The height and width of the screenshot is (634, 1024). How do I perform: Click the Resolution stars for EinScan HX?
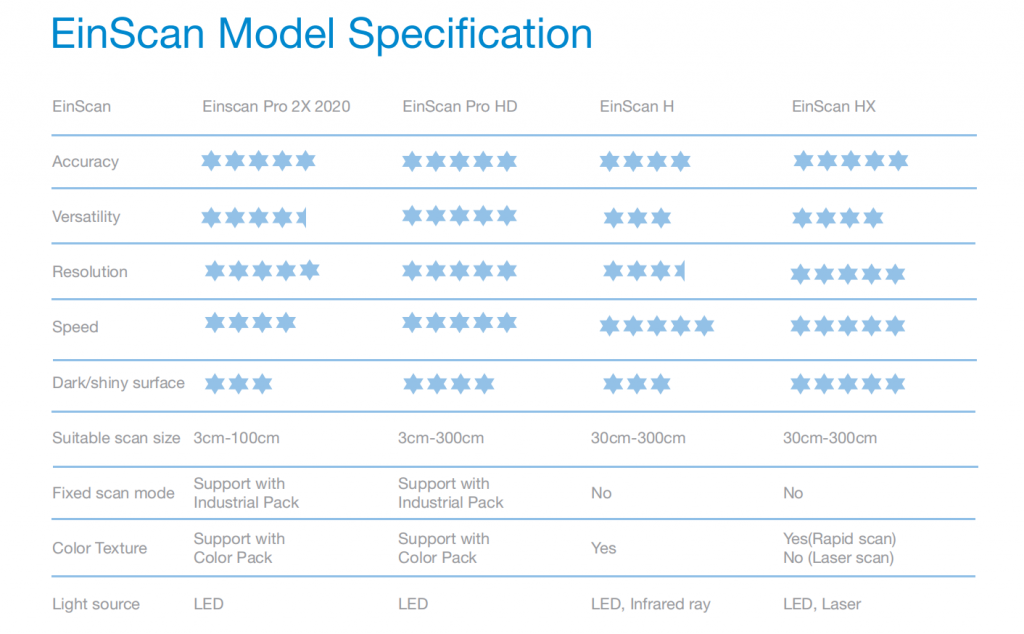pos(848,273)
